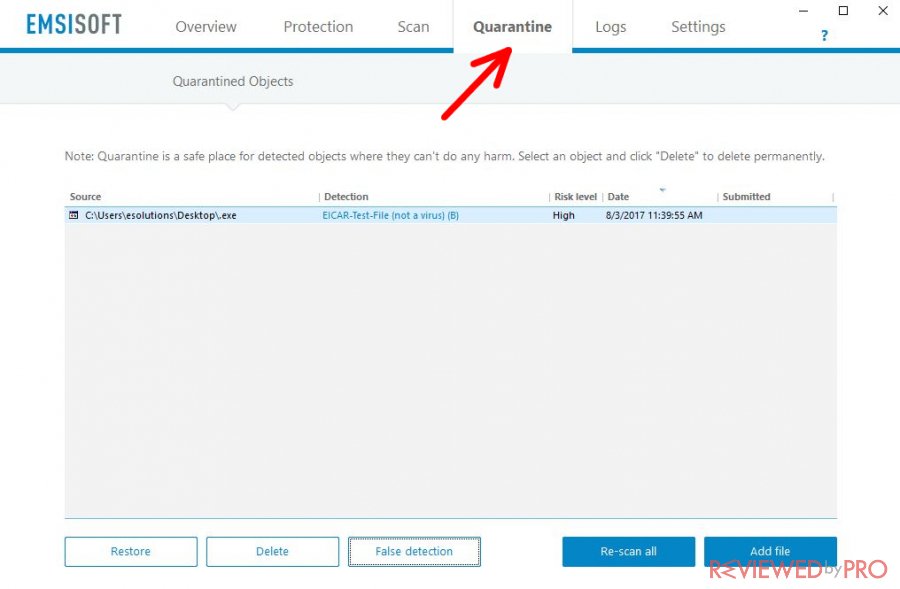Maximize the Emsisoft window
This screenshot has height=589, width=900.
(x=843, y=11)
